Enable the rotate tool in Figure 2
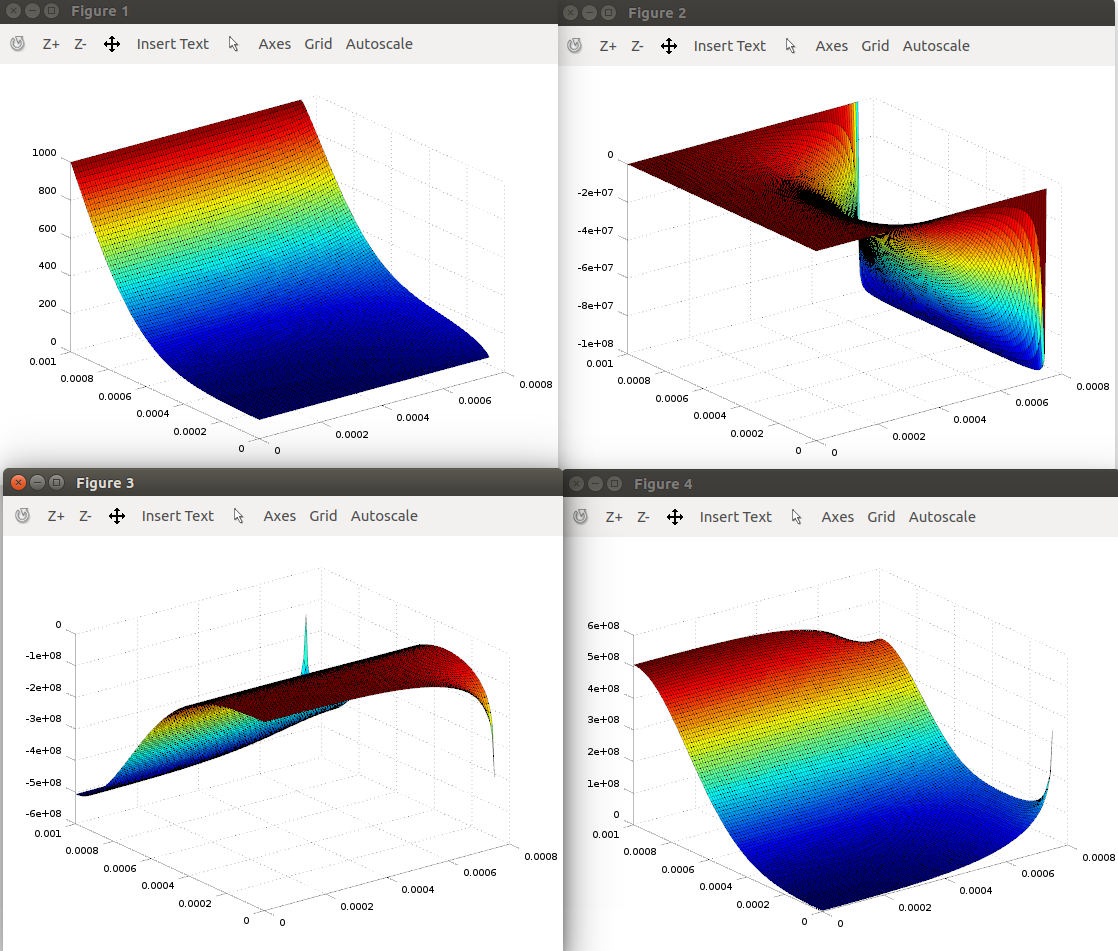 574,46
